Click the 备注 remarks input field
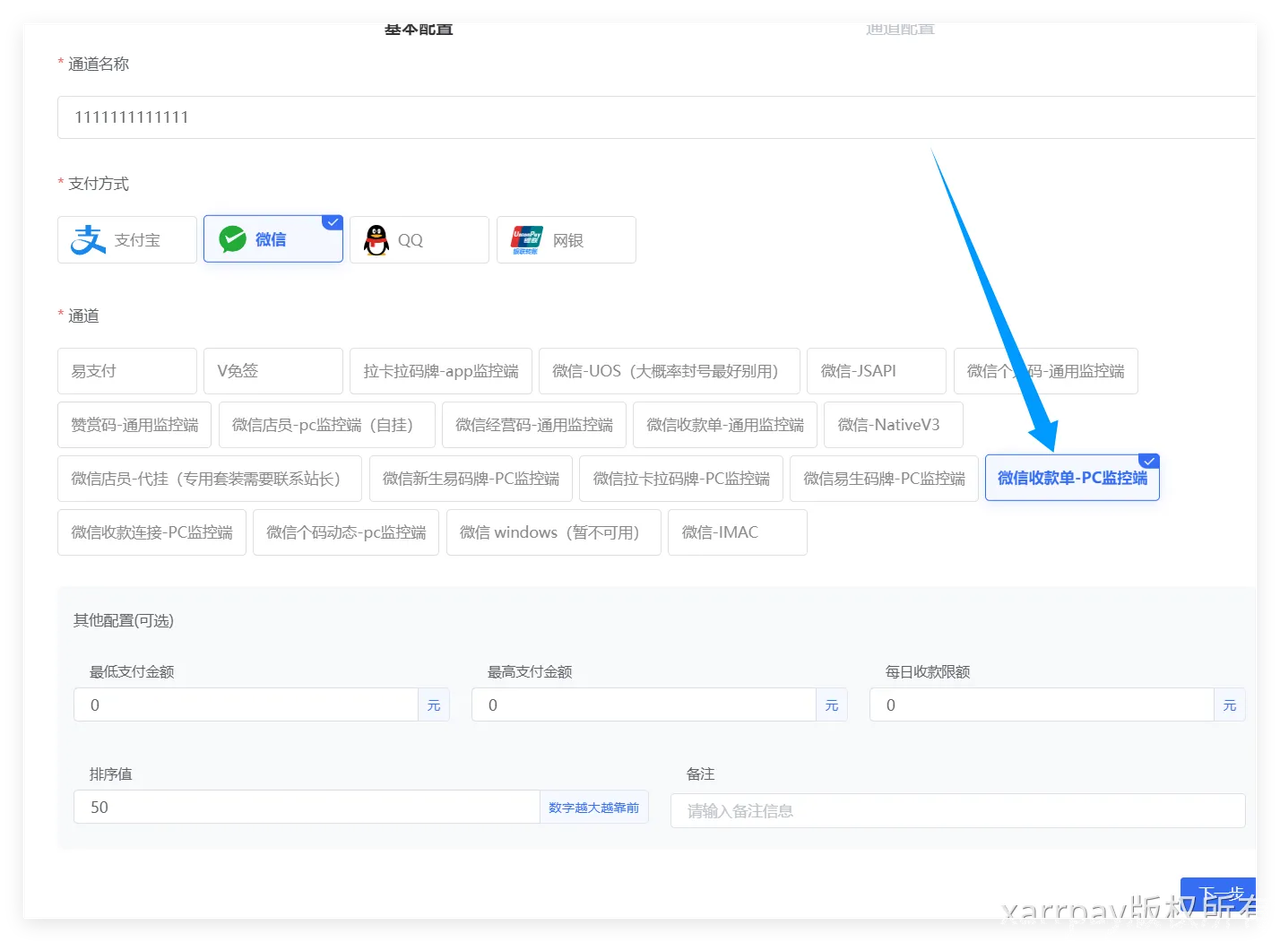 [x=957, y=811]
